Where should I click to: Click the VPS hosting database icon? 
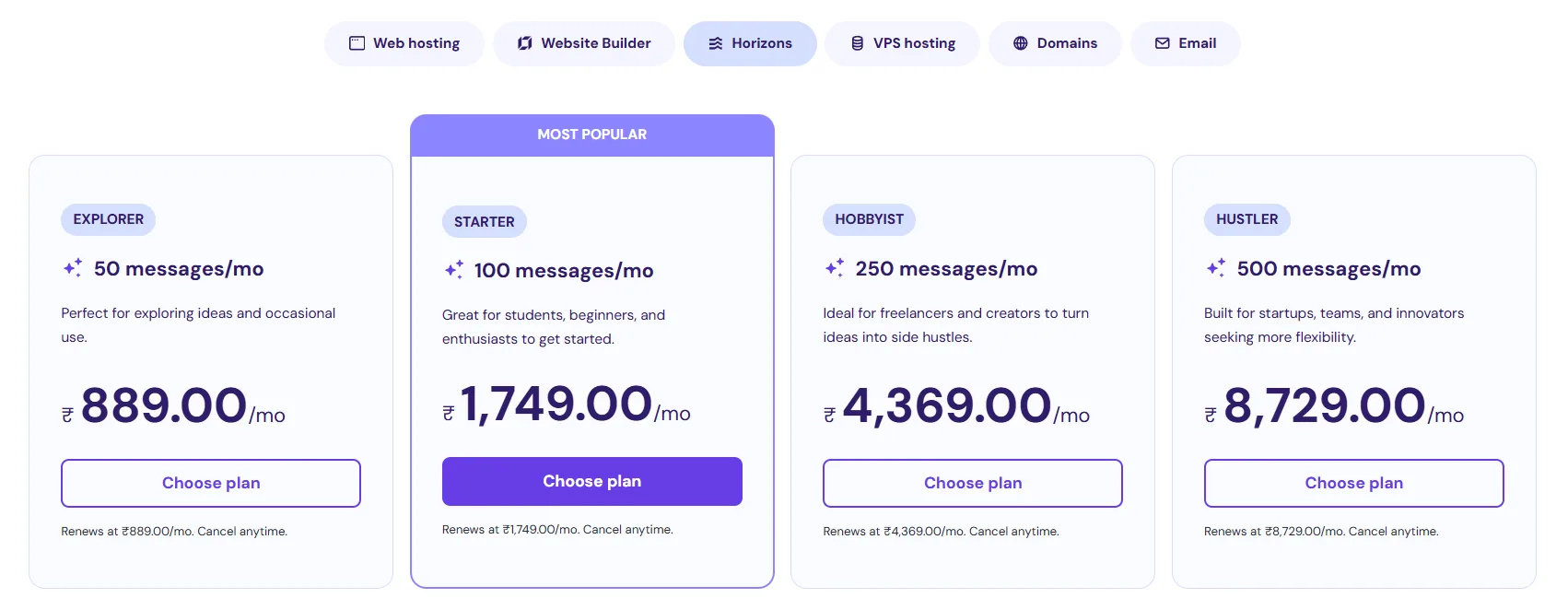(857, 43)
